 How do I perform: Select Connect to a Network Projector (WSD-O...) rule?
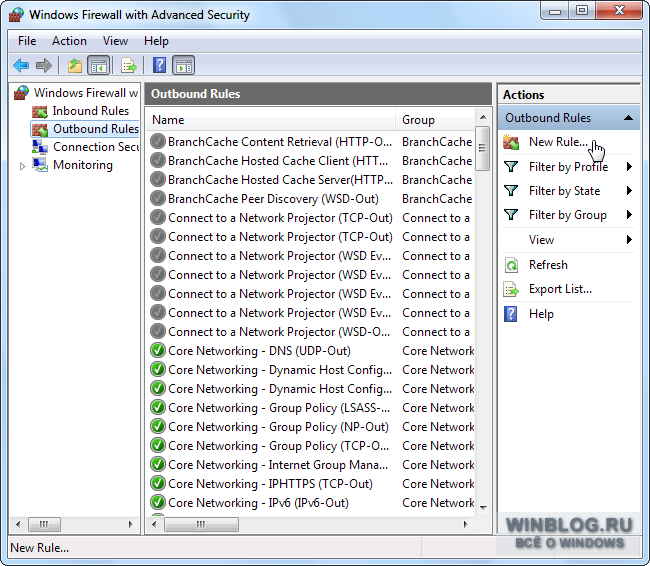pyautogui.click(x=310, y=332)
